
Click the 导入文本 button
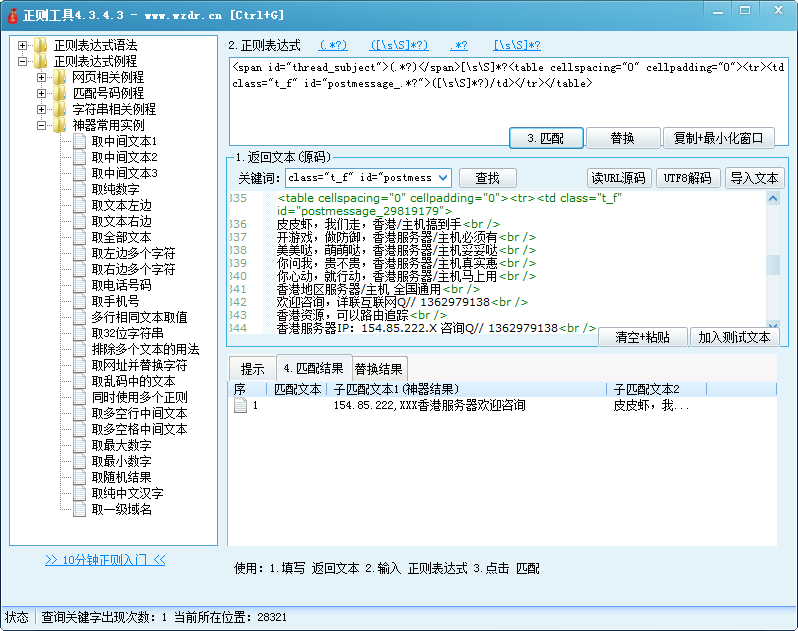coord(755,178)
